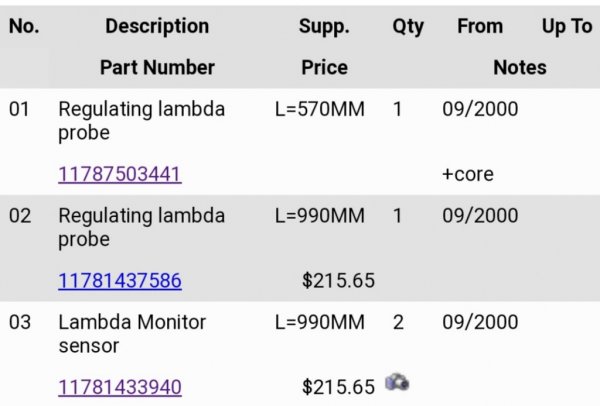Click the camera photo icon in row 03

(x=398, y=382)
